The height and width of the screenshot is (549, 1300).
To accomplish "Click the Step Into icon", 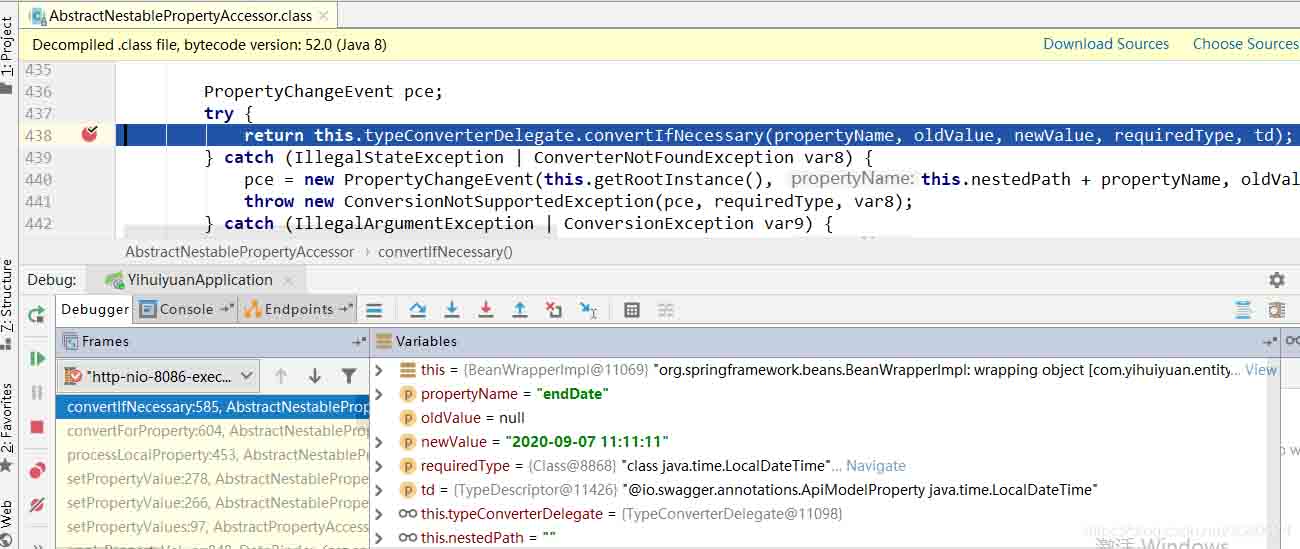I will coord(452,310).
